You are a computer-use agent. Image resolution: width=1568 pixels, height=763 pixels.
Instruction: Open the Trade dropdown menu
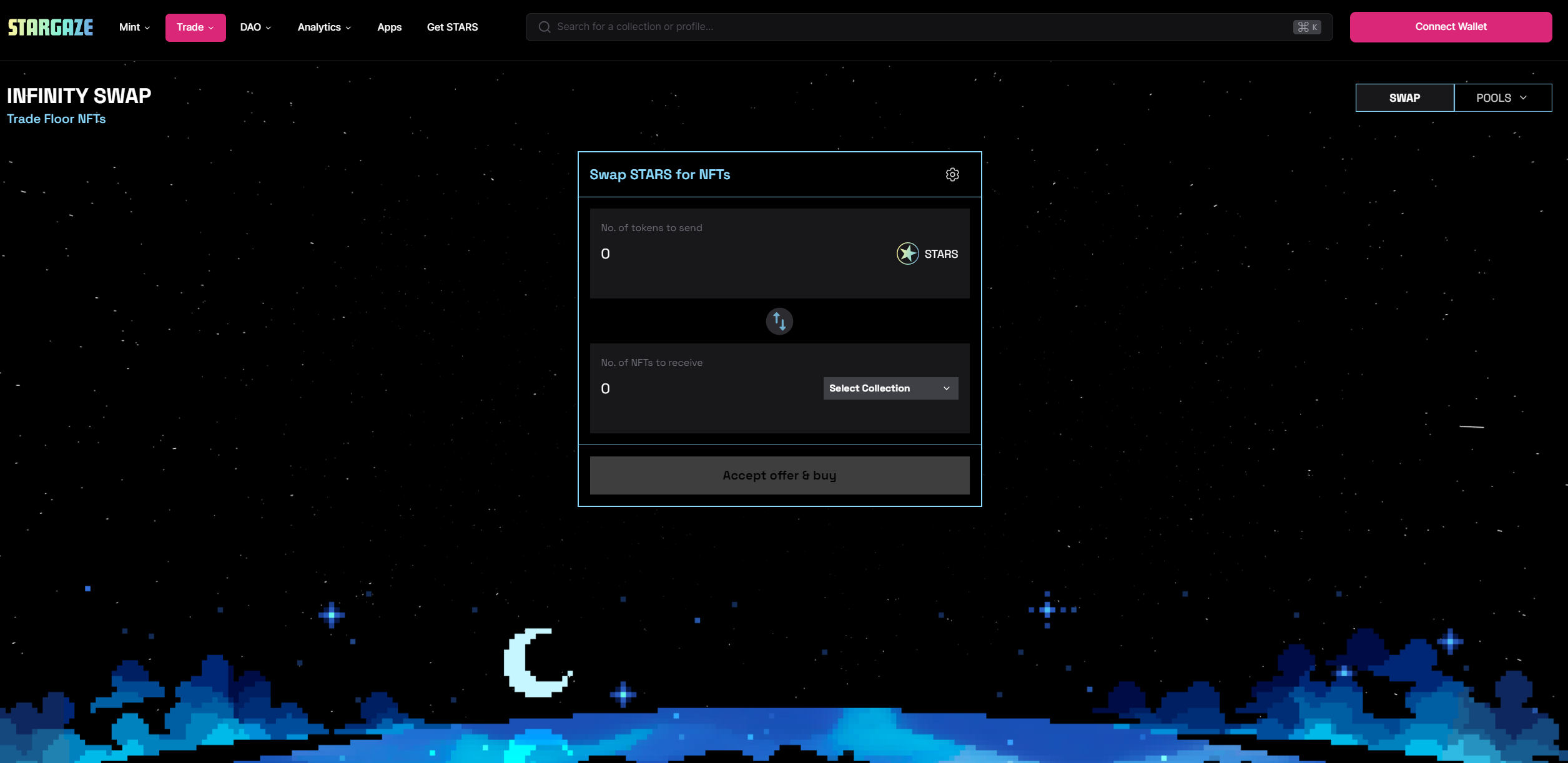pos(195,27)
